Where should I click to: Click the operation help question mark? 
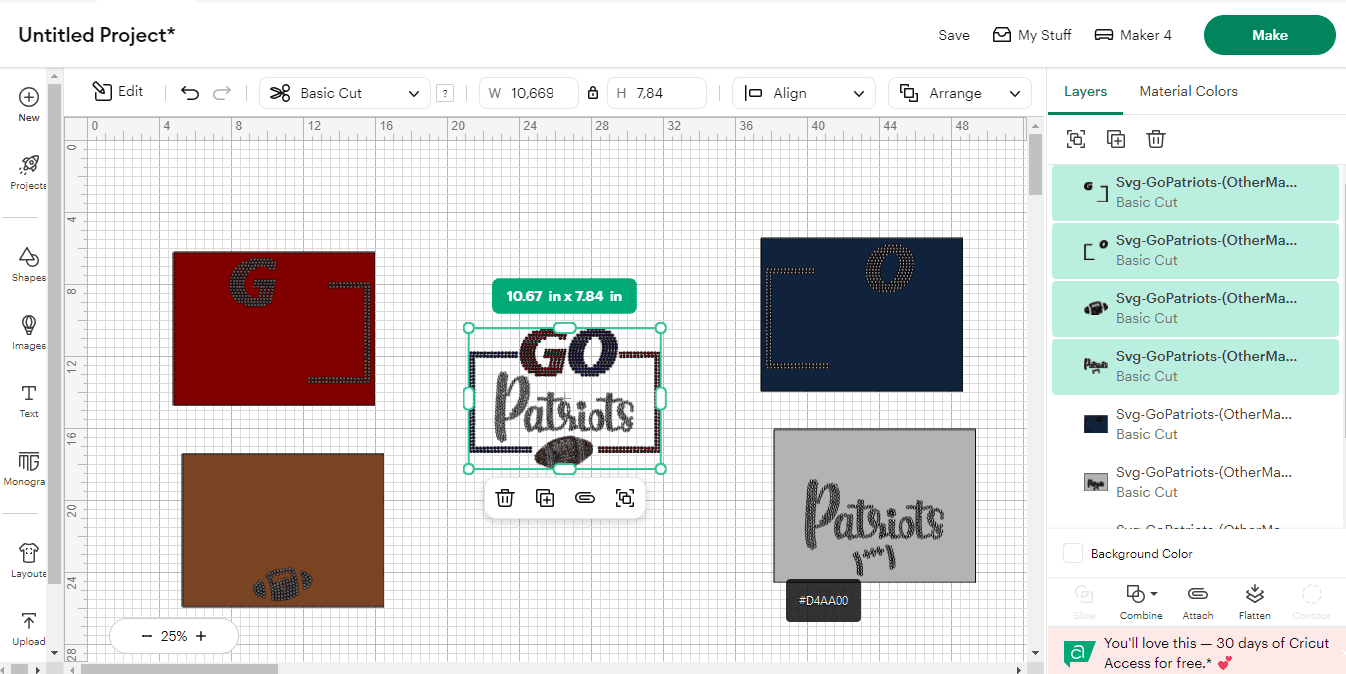pos(445,93)
